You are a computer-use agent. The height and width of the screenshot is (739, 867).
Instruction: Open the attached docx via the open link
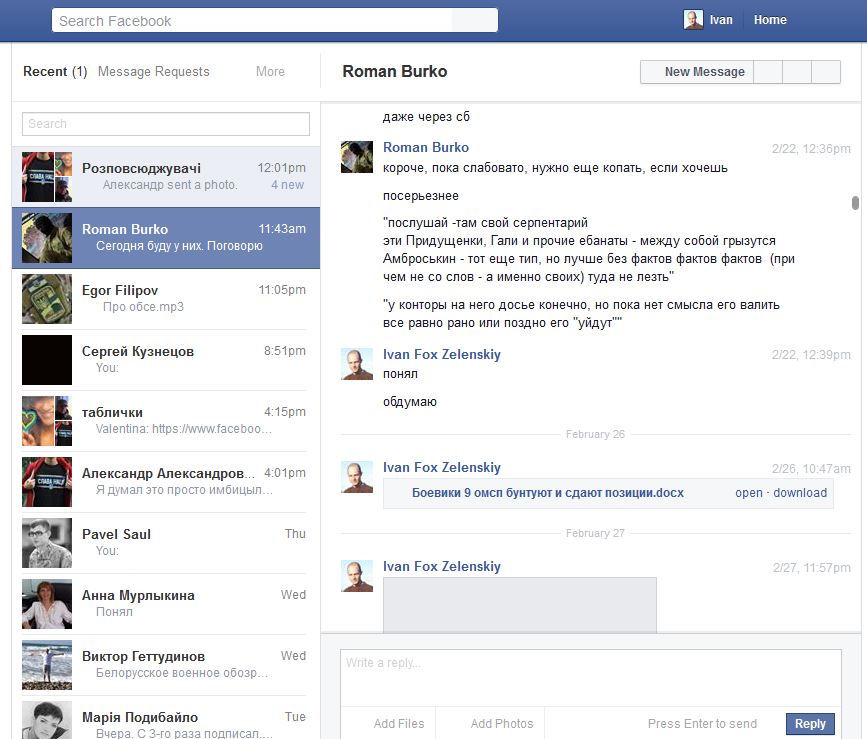tap(748, 493)
